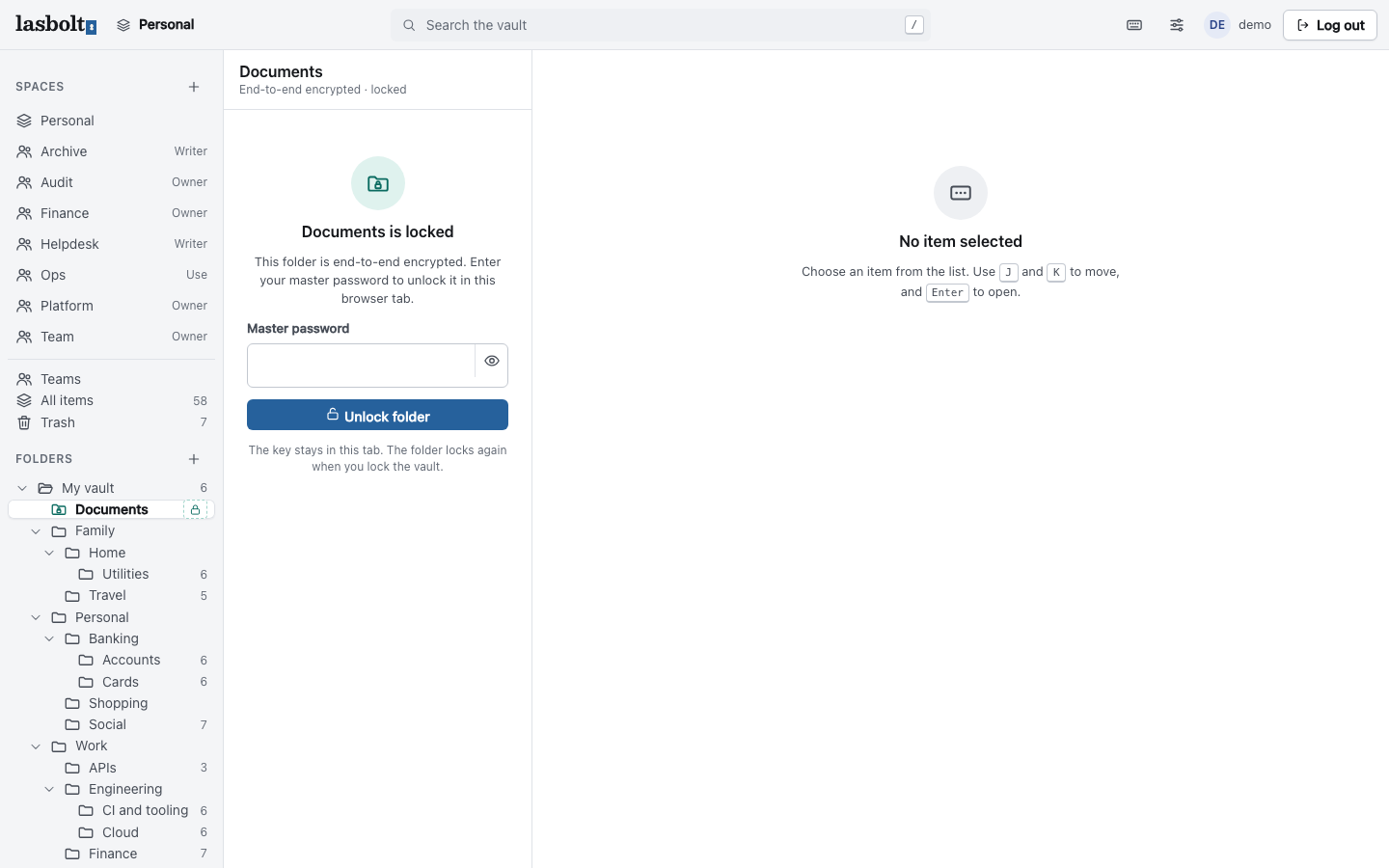The height and width of the screenshot is (868, 1389).
Task: Click the Enter key hint
Action: [x=947, y=292]
